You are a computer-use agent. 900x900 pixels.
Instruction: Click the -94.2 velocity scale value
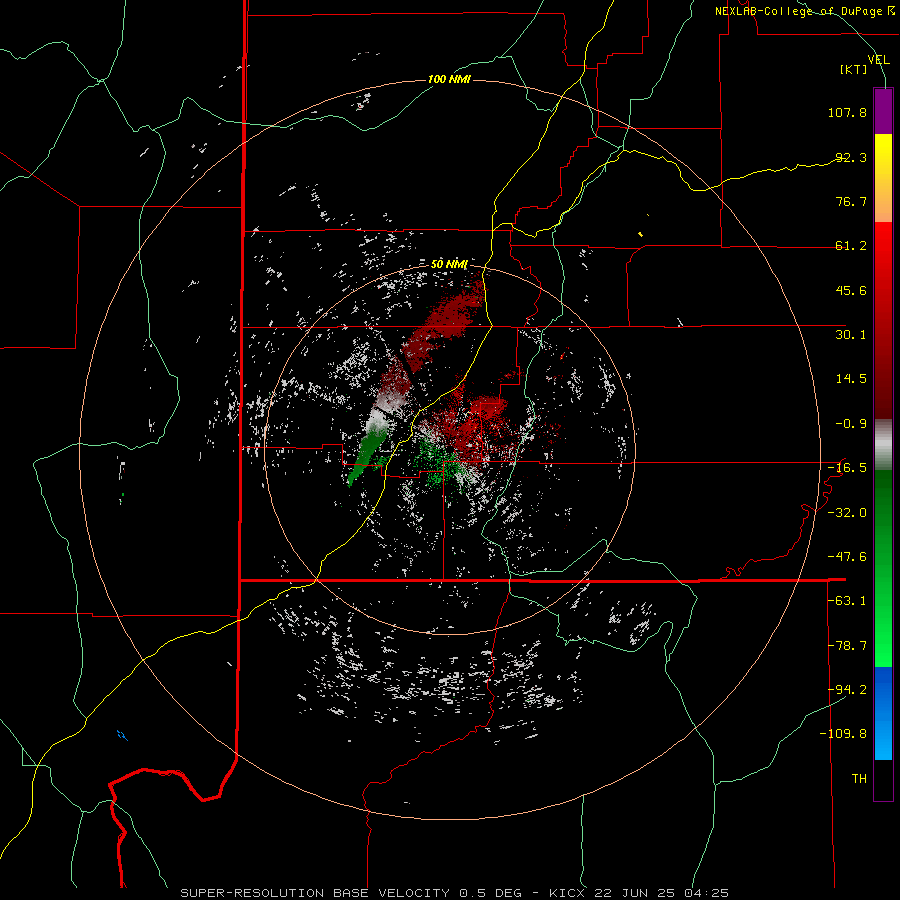847,689
